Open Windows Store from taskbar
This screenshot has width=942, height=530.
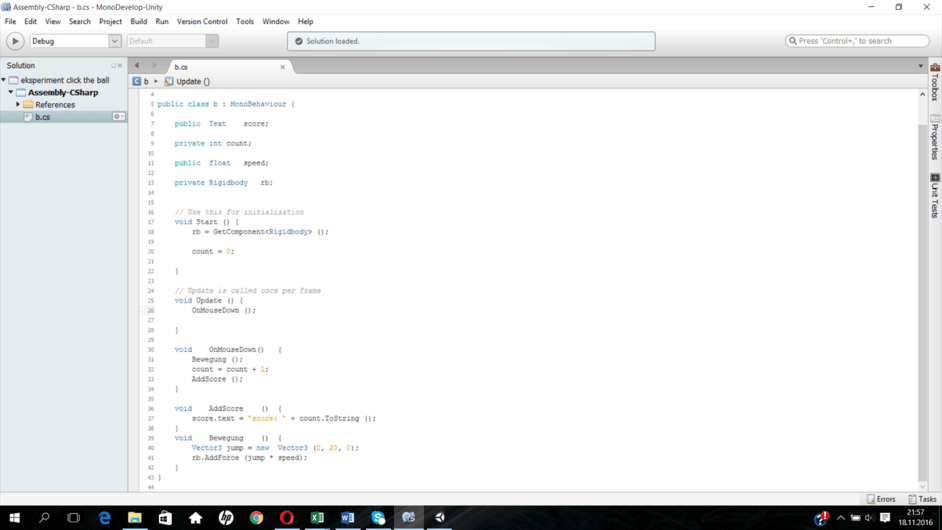pos(165,517)
